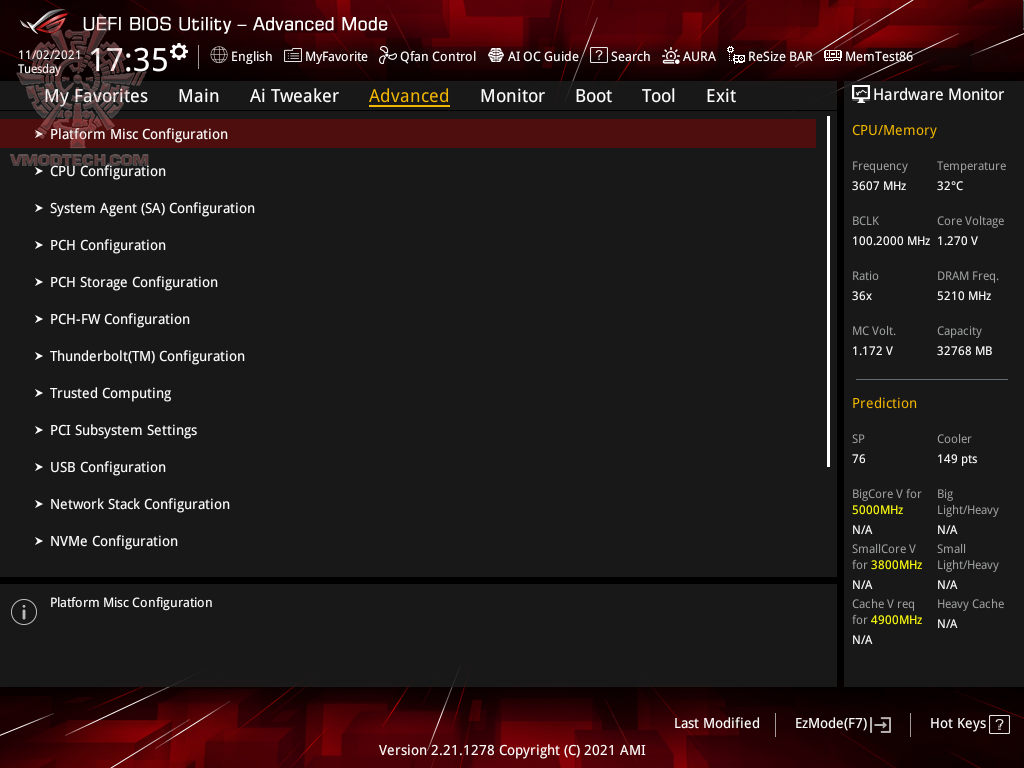The width and height of the screenshot is (1024, 768).
Task: Switch to the Main tab
Action: click(199, 95)
